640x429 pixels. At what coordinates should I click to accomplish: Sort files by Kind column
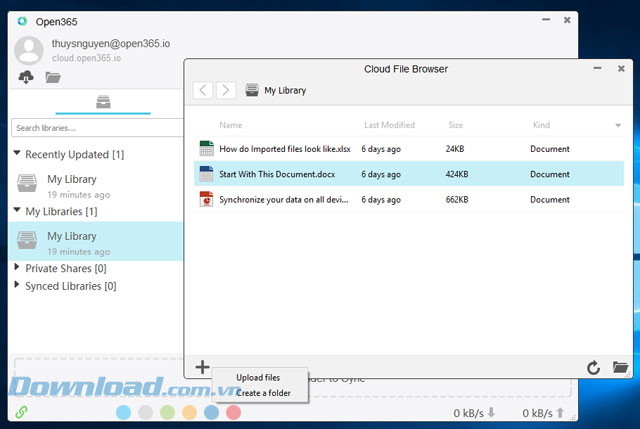[x=541, y=125]
